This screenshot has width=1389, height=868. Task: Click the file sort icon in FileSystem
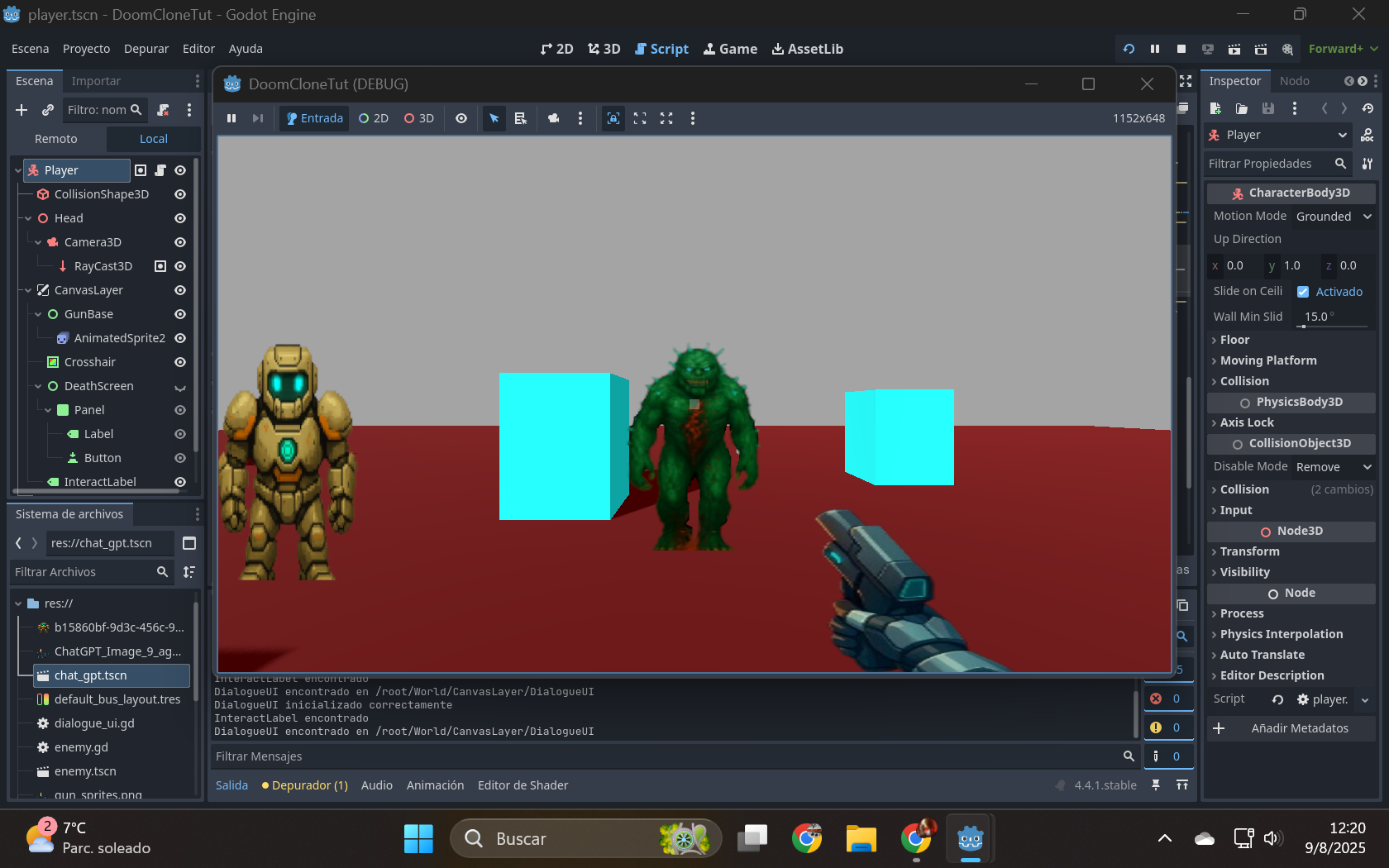tap(189, 572)
